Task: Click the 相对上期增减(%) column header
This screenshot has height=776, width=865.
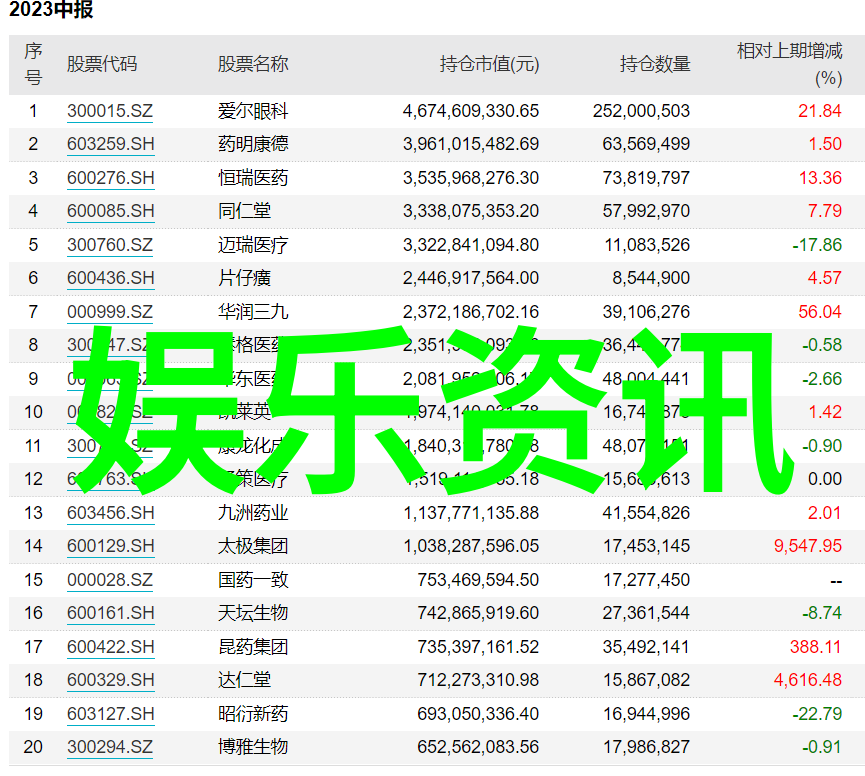Action: pos(790,65)
